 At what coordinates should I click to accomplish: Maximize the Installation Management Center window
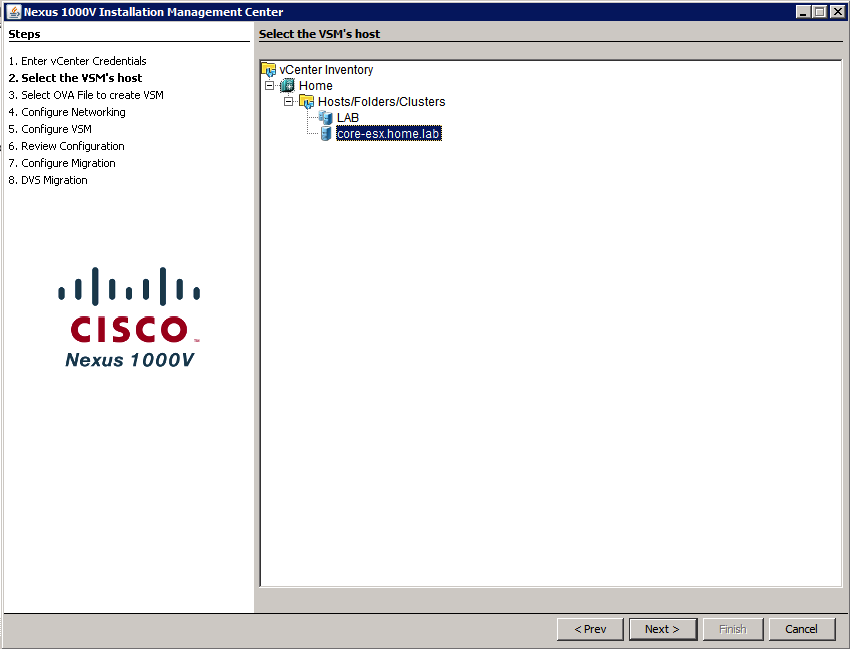click(x=820, y=11)
